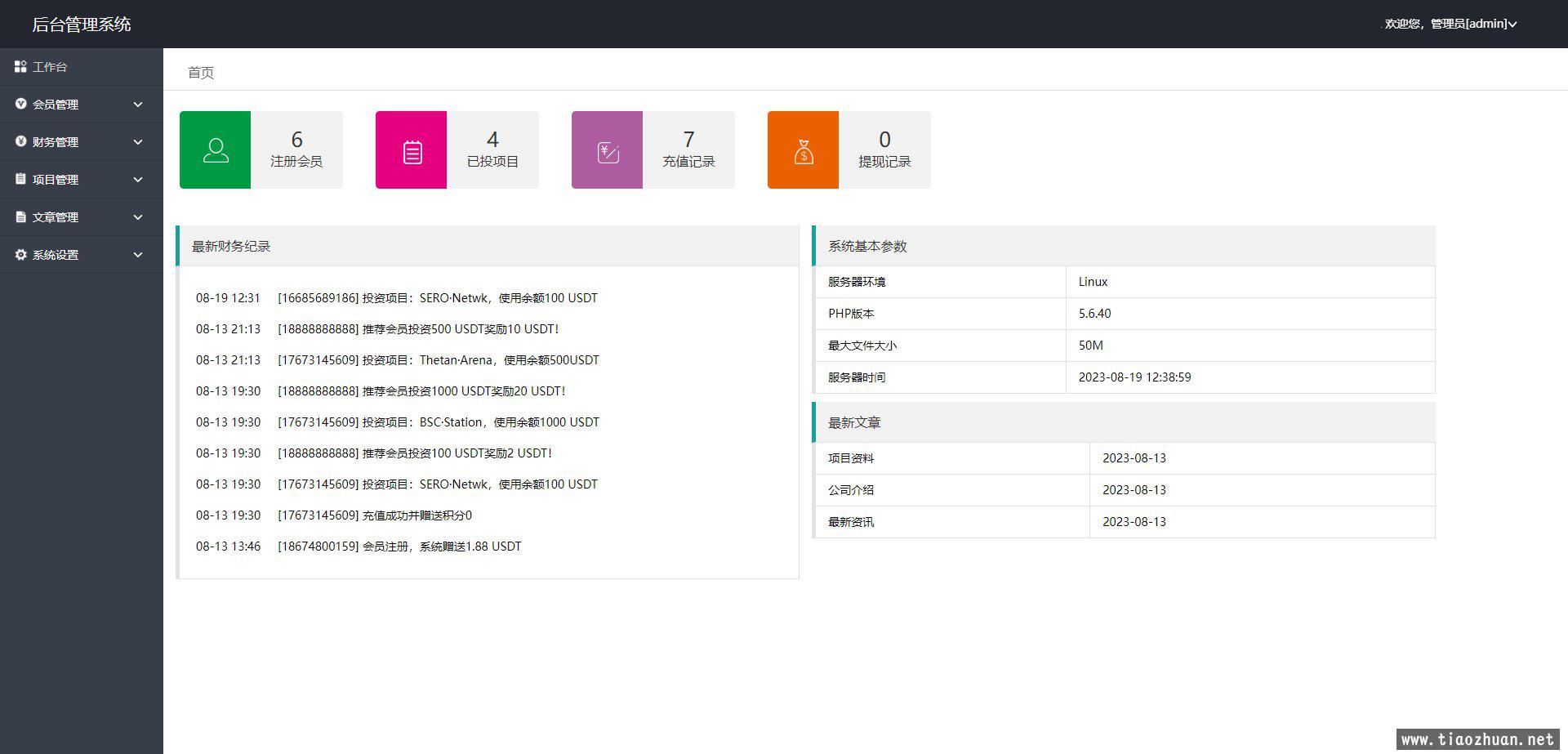Click the Linux server environment value
This screenshot has height=754, width=1568.
coord(1093,282)
